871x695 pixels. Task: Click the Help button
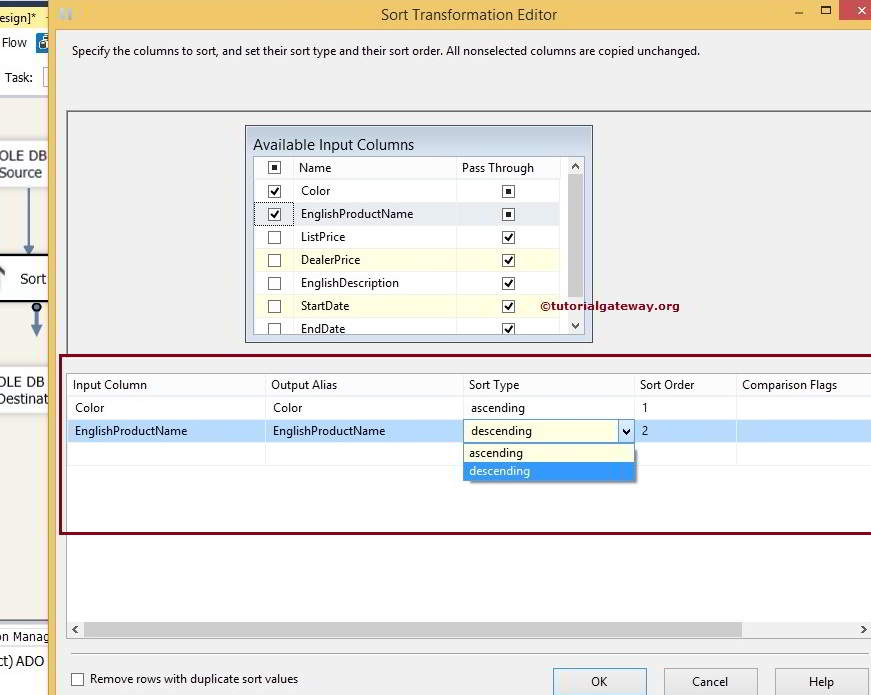821,682
